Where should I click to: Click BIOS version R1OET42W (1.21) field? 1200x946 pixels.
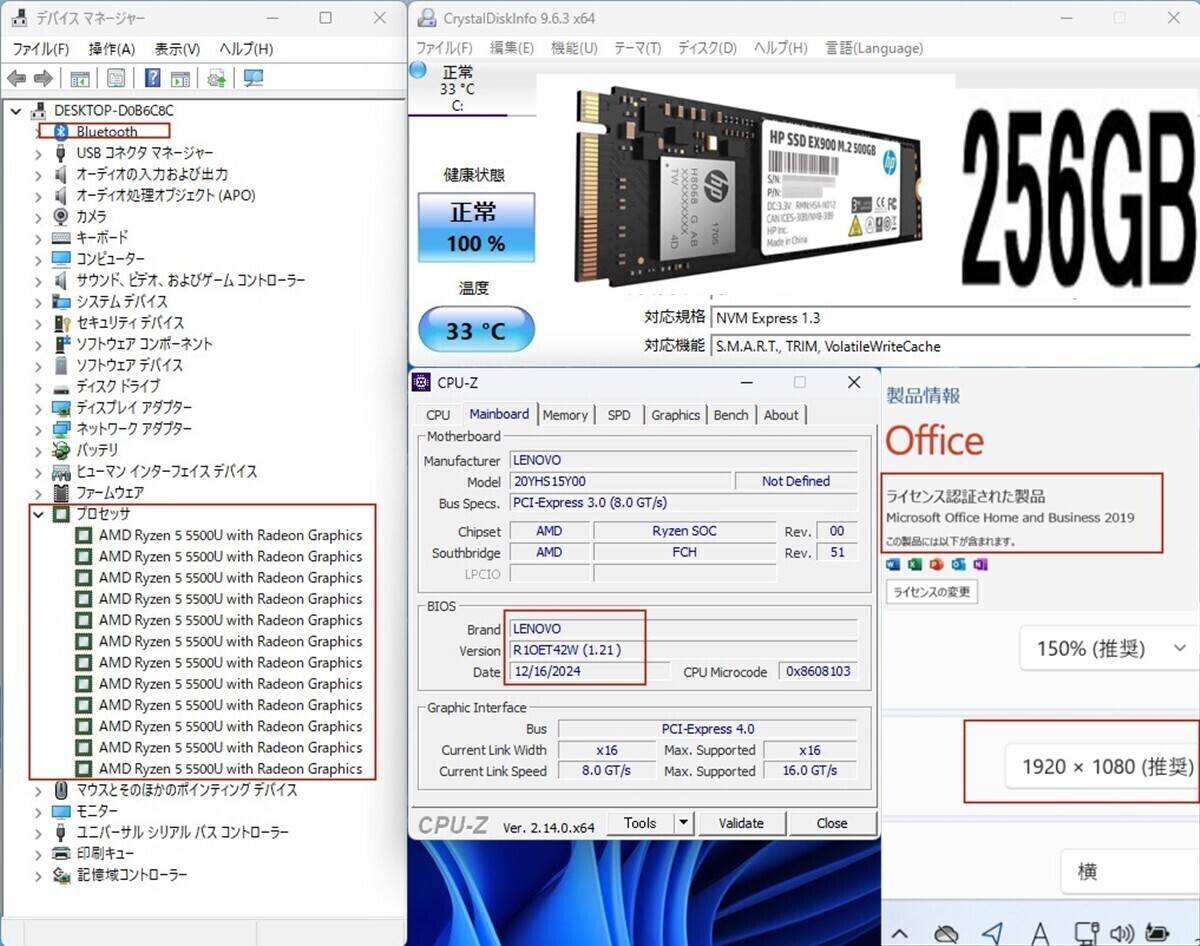(x=683, y=650)
